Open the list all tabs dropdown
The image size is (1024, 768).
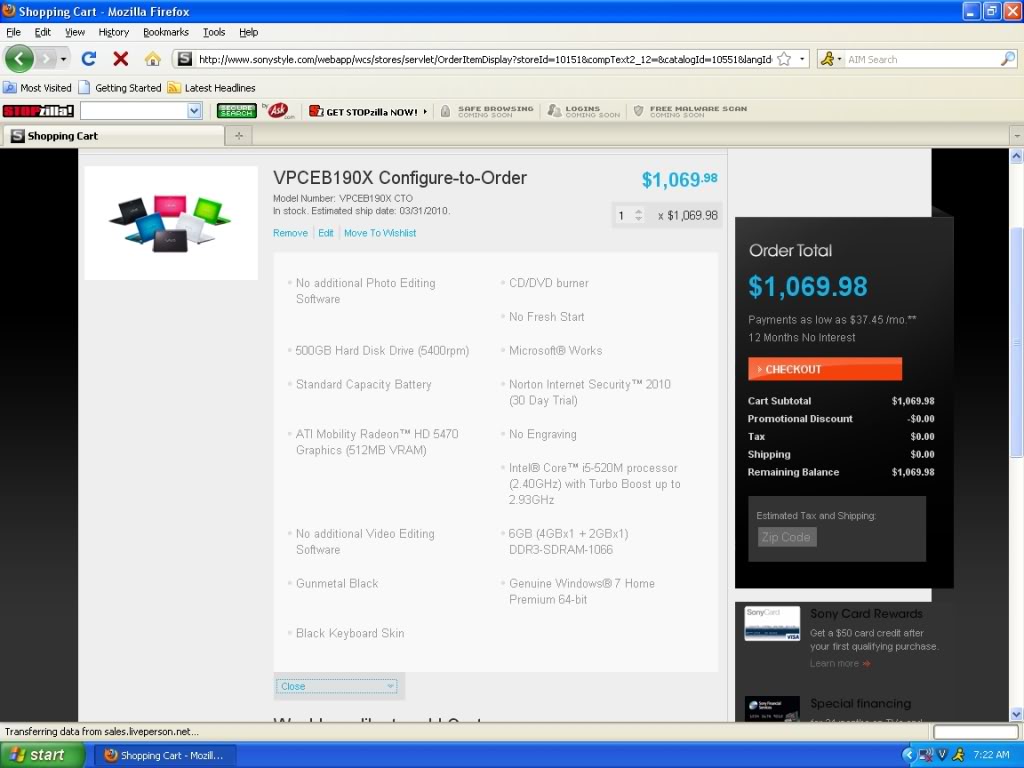1016,136
